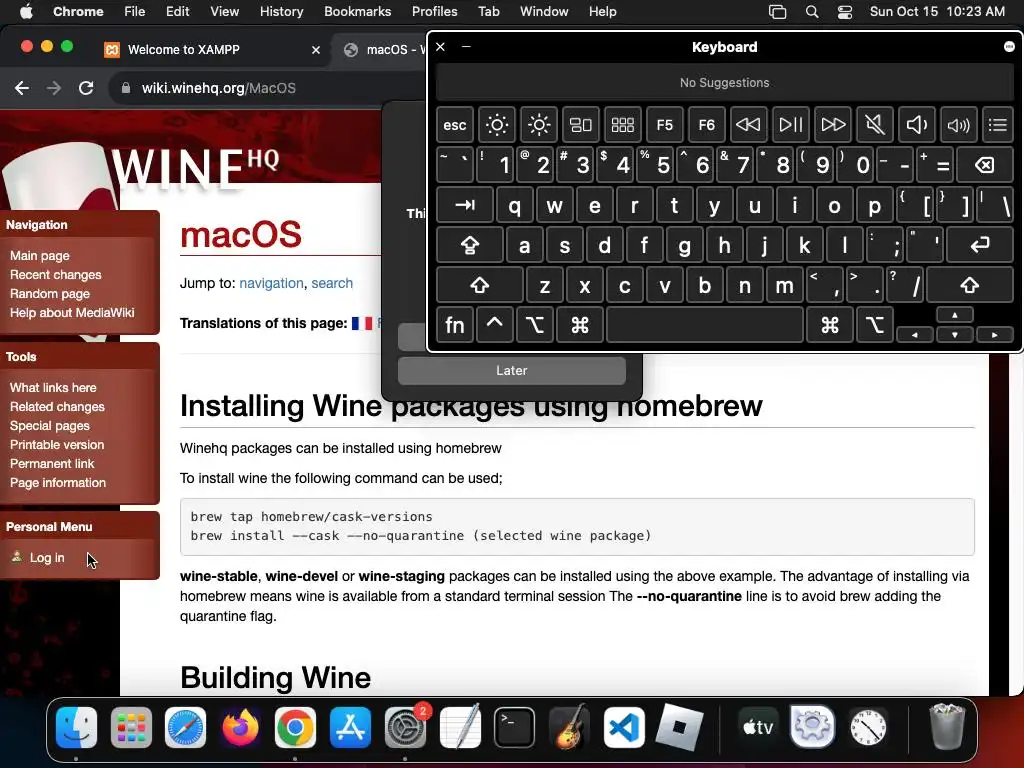Reload the WineHQ page
Screen dimensions: 1024x768
pos(86,88)
